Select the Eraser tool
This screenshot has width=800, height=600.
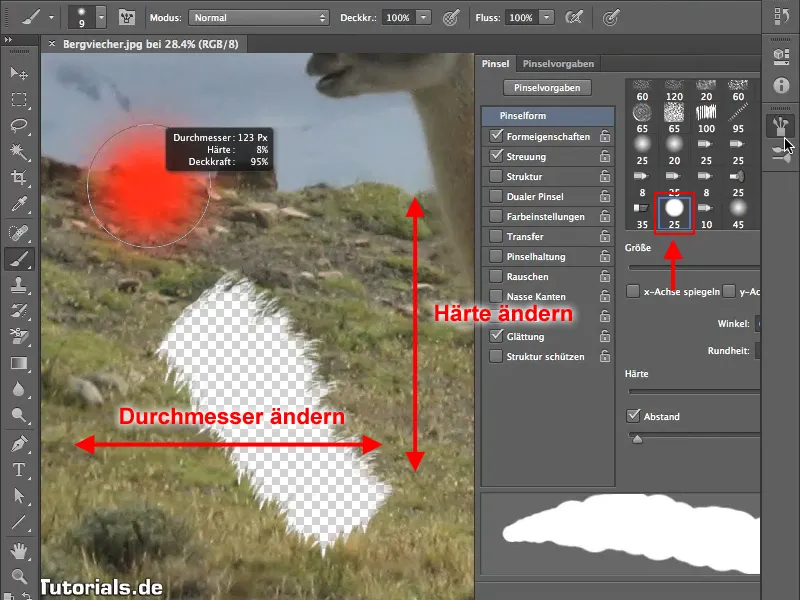[19, 336]
